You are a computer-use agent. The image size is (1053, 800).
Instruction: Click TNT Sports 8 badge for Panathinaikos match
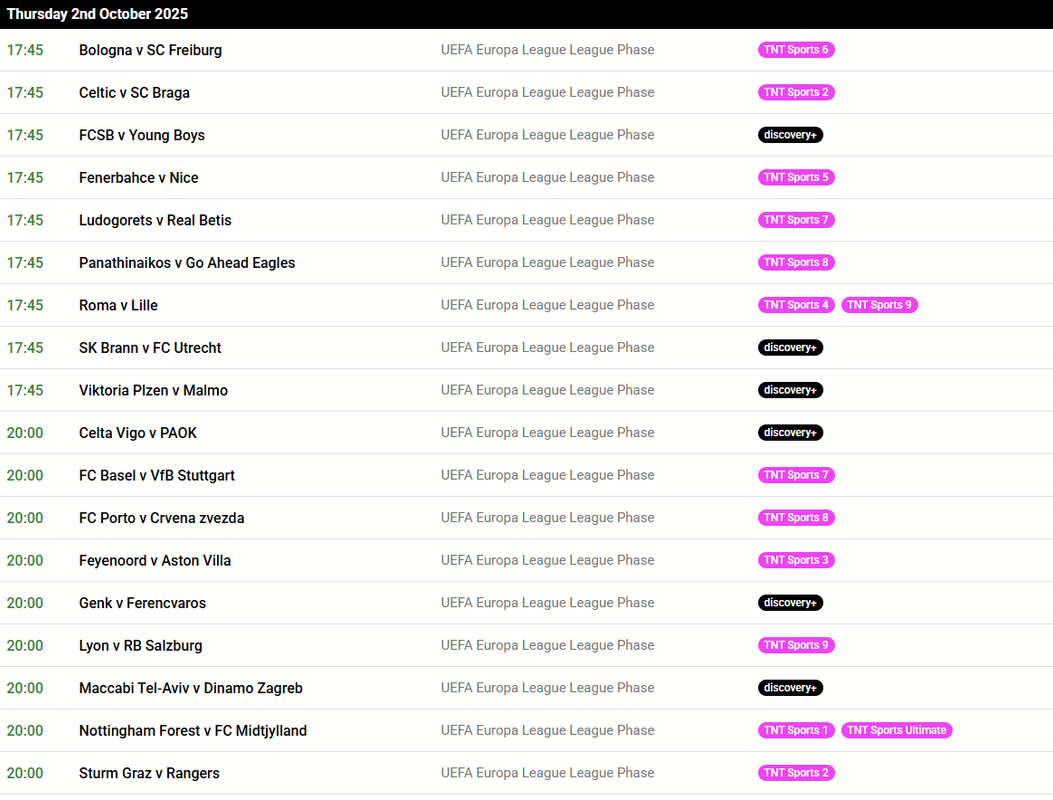coord(796,263)
